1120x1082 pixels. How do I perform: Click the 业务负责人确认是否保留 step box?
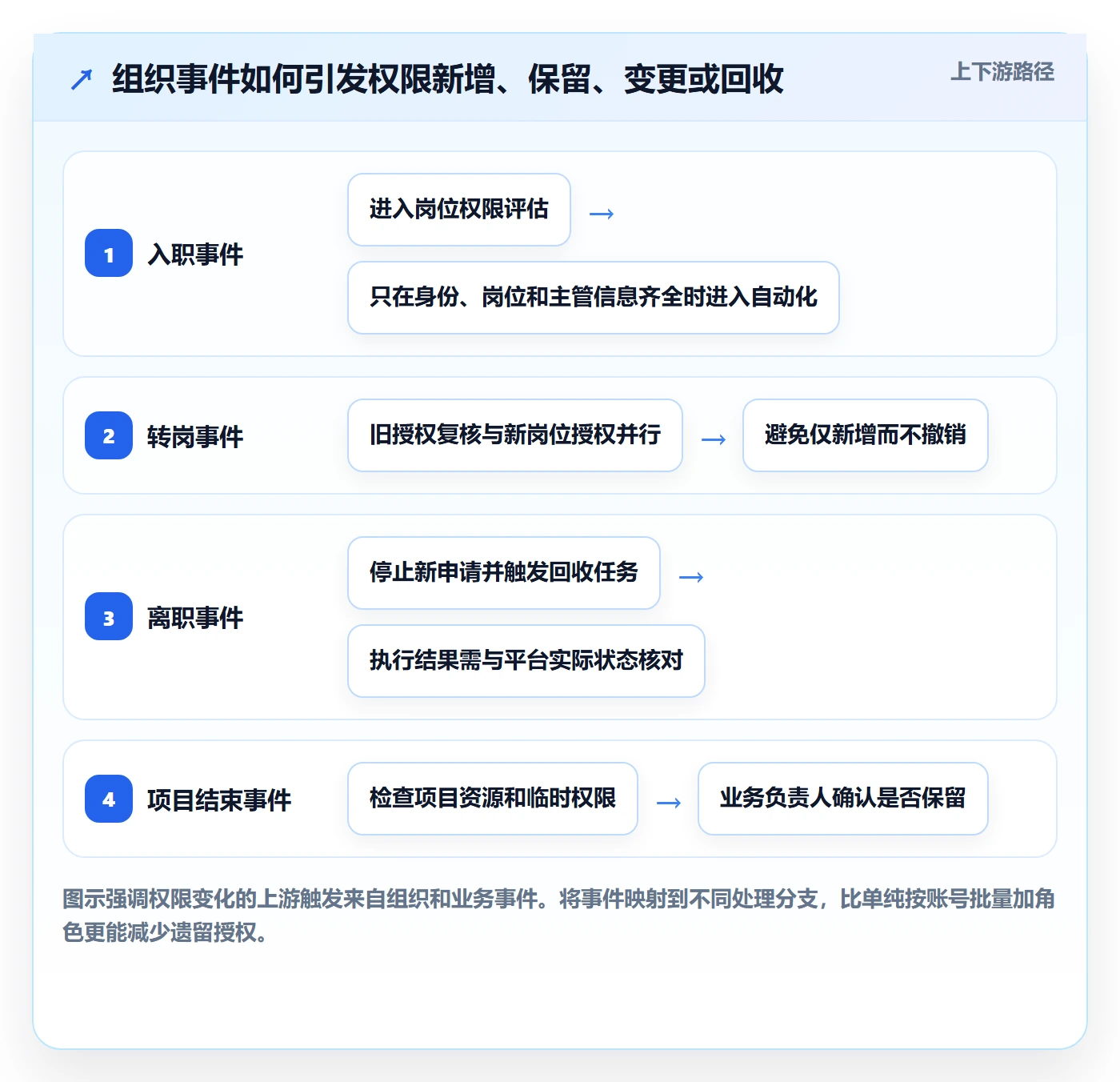[843, 799]
